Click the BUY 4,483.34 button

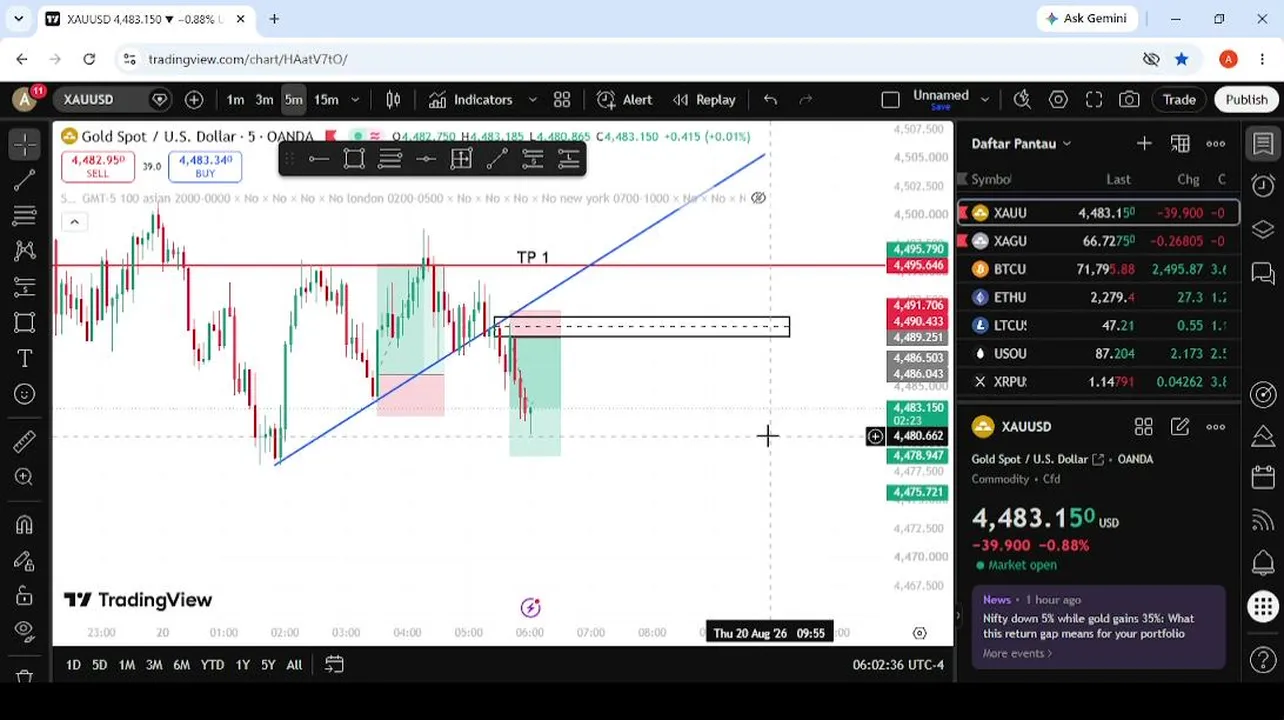coord(205,166)
